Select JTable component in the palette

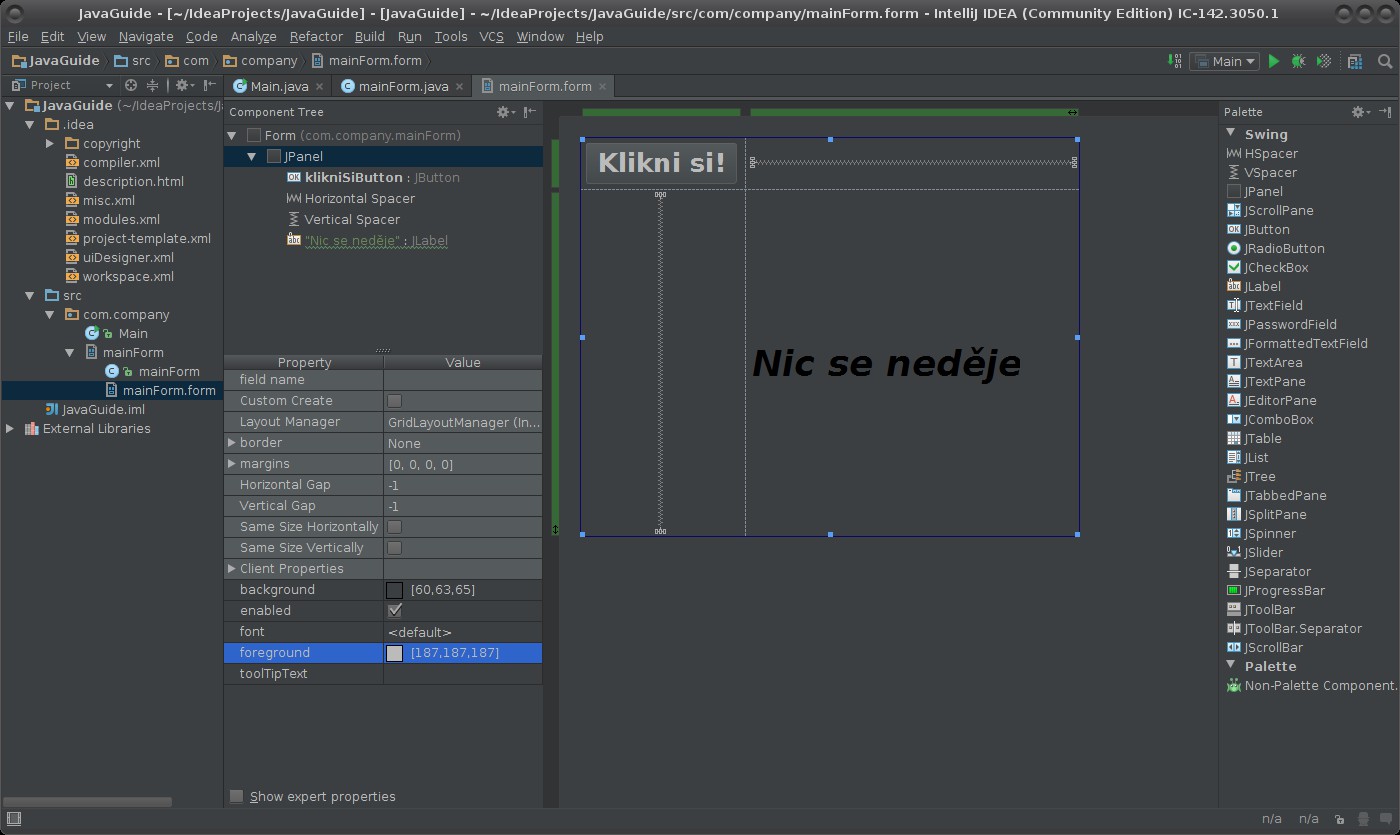[1262, 438]
